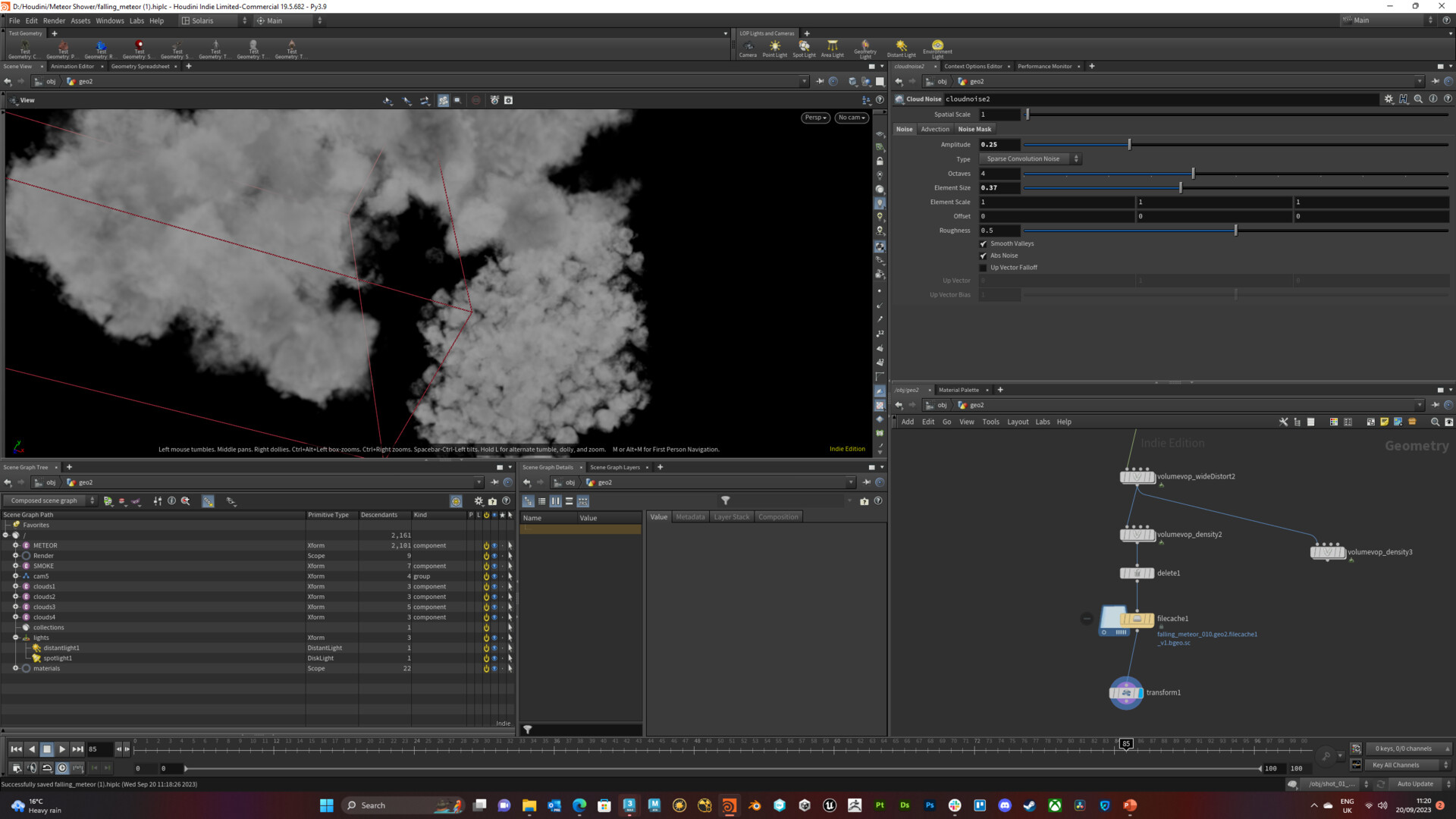Open the Render menu
The height and width of the screenshot is (819, 1456).
(x=54, y=20)
